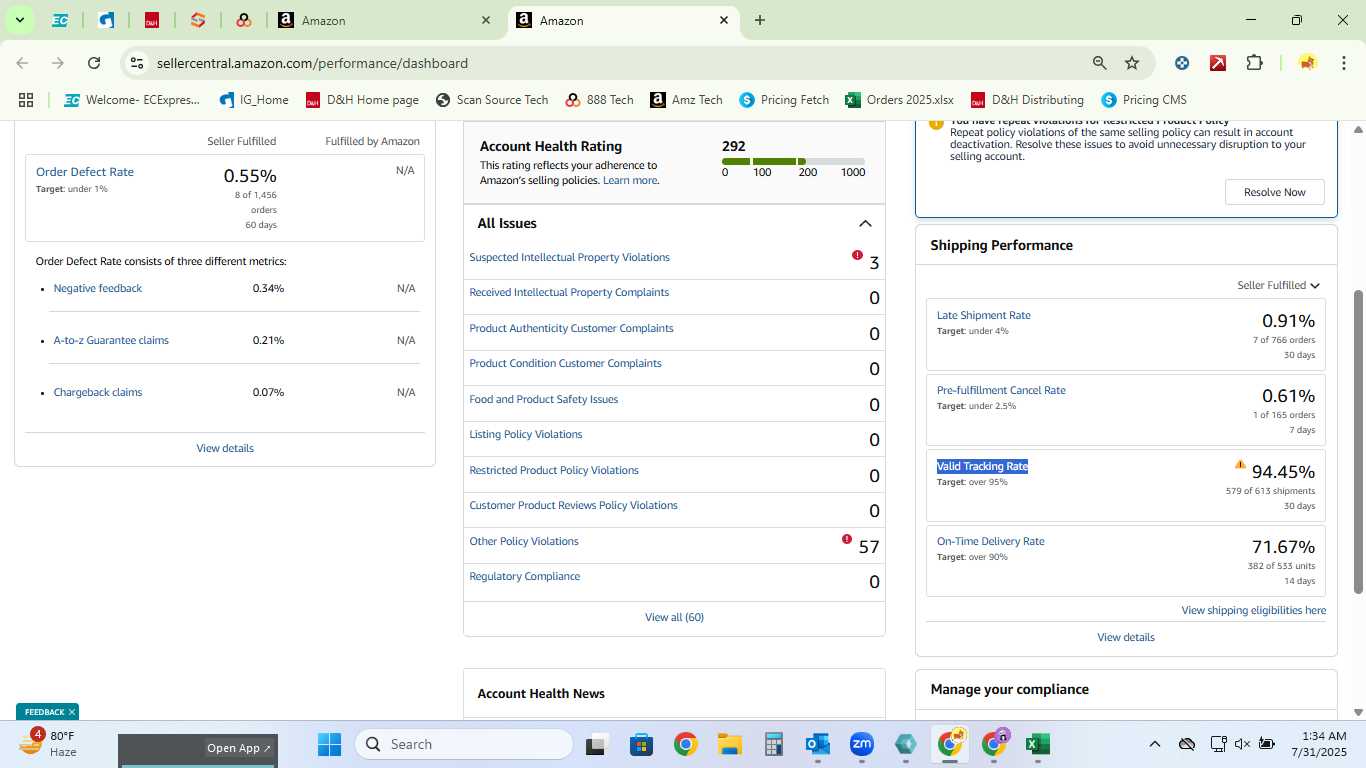The width and height of the screenshot is (1366, 768).
Task: Click warning triangle beside Valid Tracking Rate
Action: [x=1240, y=464]
